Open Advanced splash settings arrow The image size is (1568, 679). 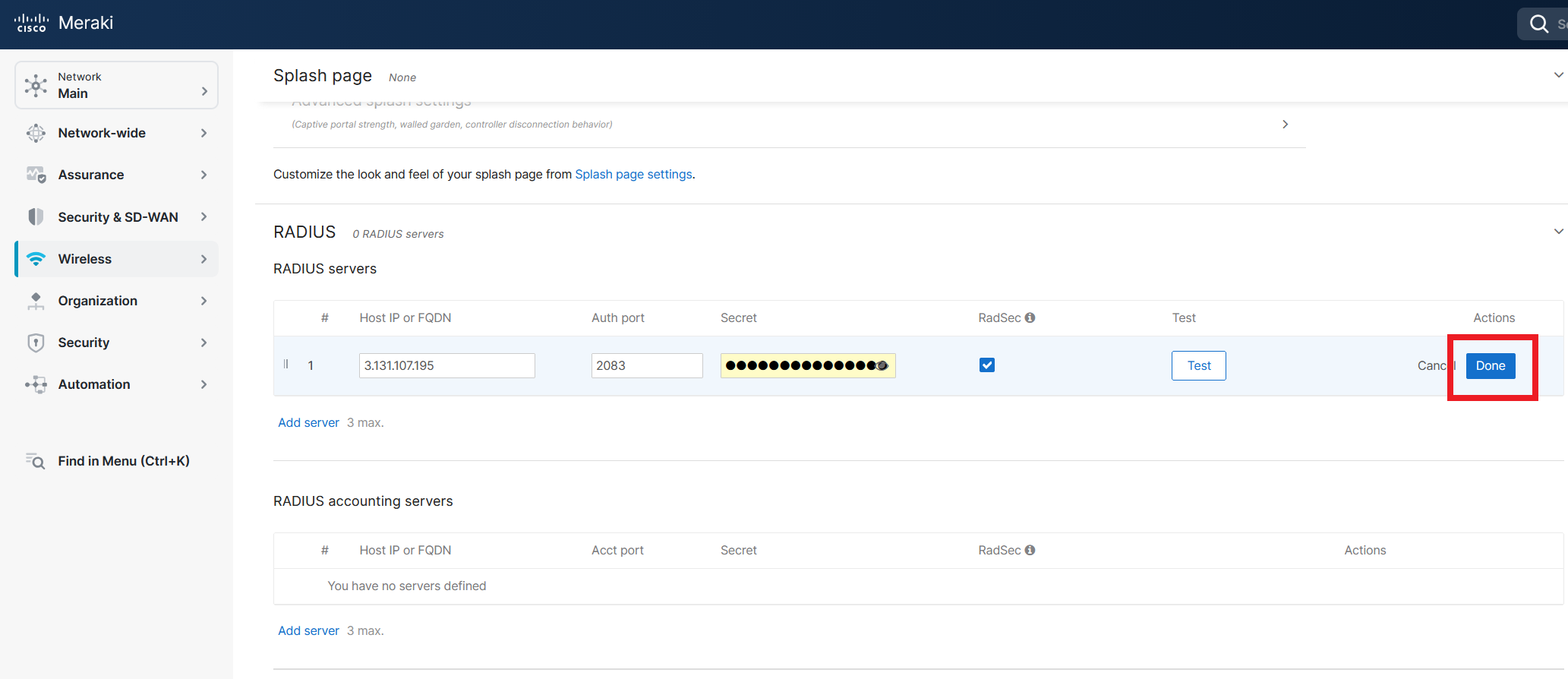pyautogui.click(x=1285, y=124)
